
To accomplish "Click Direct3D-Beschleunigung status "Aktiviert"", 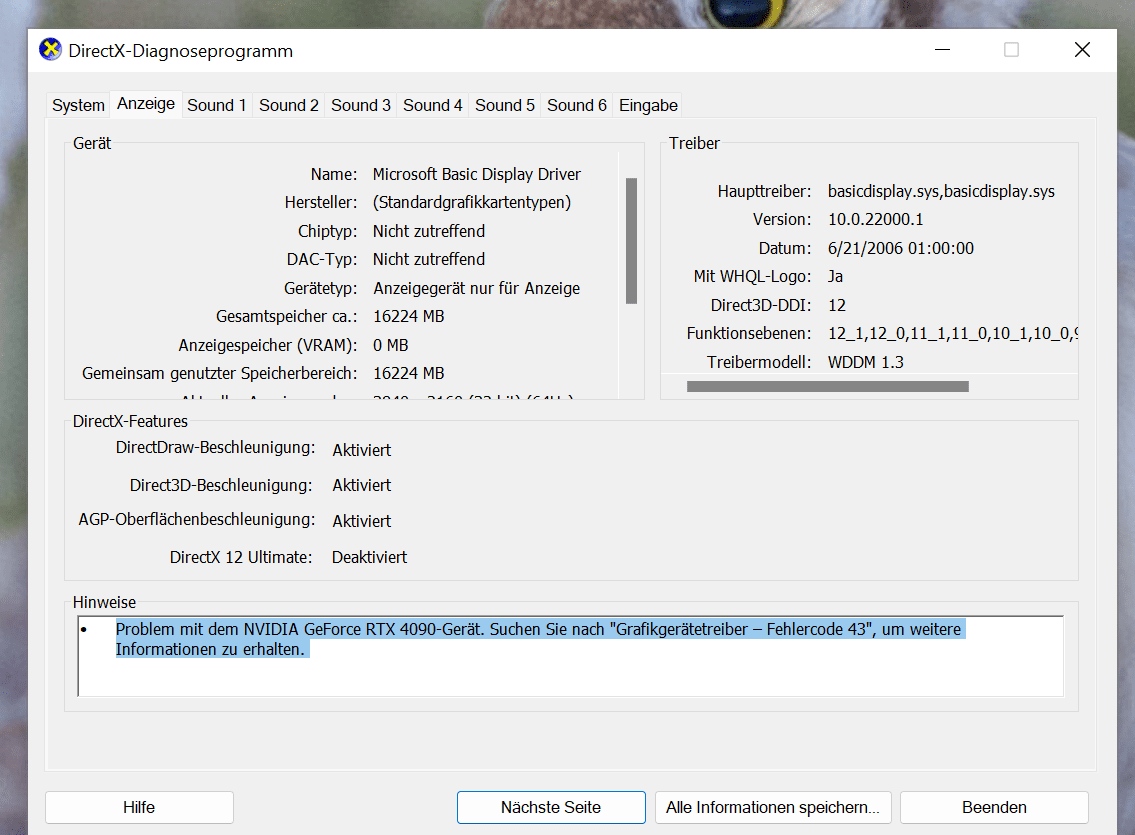I will [x=362, y=486].
